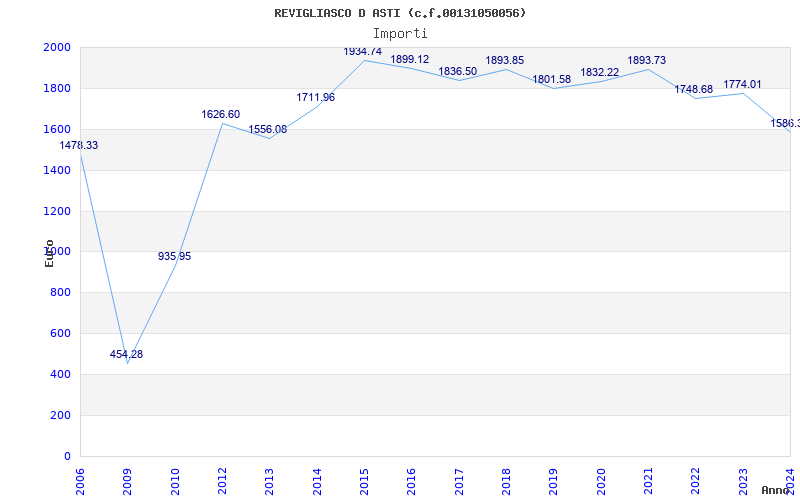The image size is (800, 500).
Task: Click y-axis value 600
Action: click(x=60, y=333)
